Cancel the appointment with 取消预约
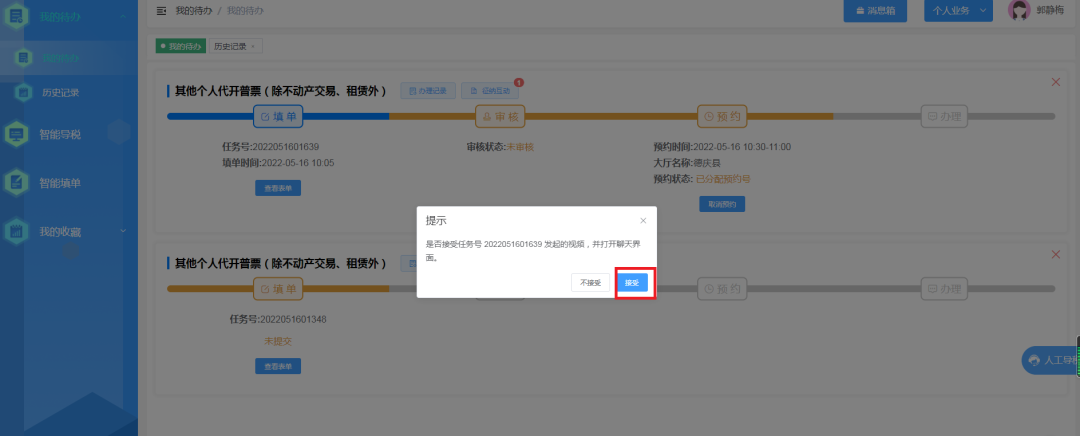This screenshot has height=436, width=1080. point(722,204)
